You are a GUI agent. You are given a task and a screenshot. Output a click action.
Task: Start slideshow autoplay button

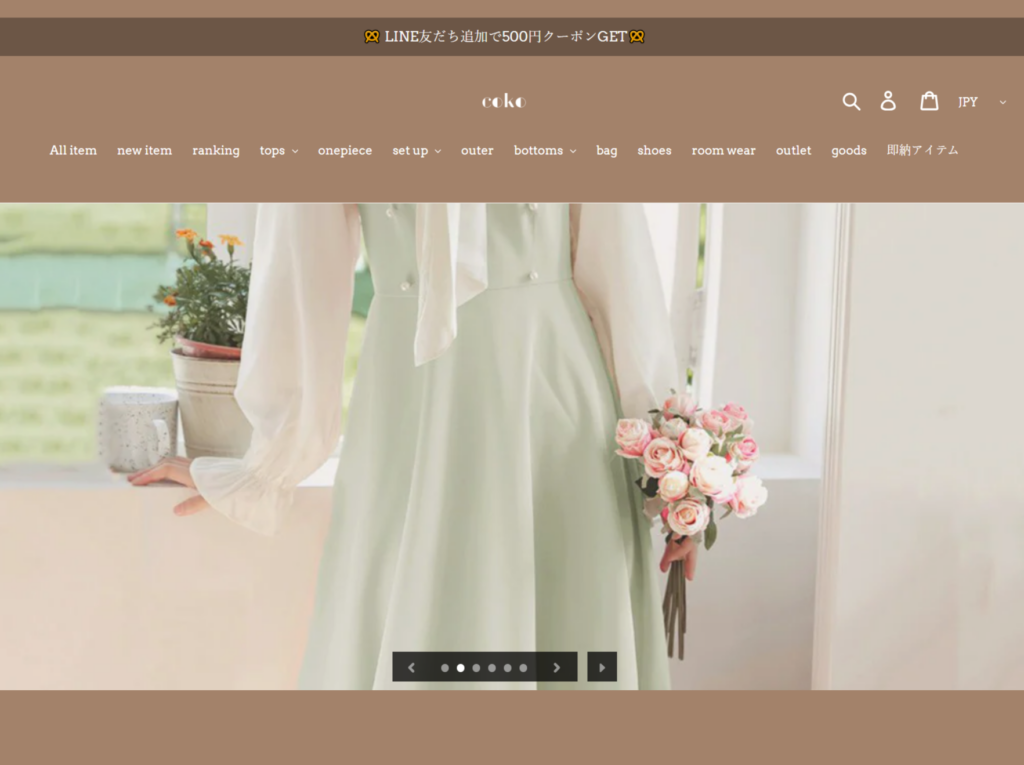point(602,667)
